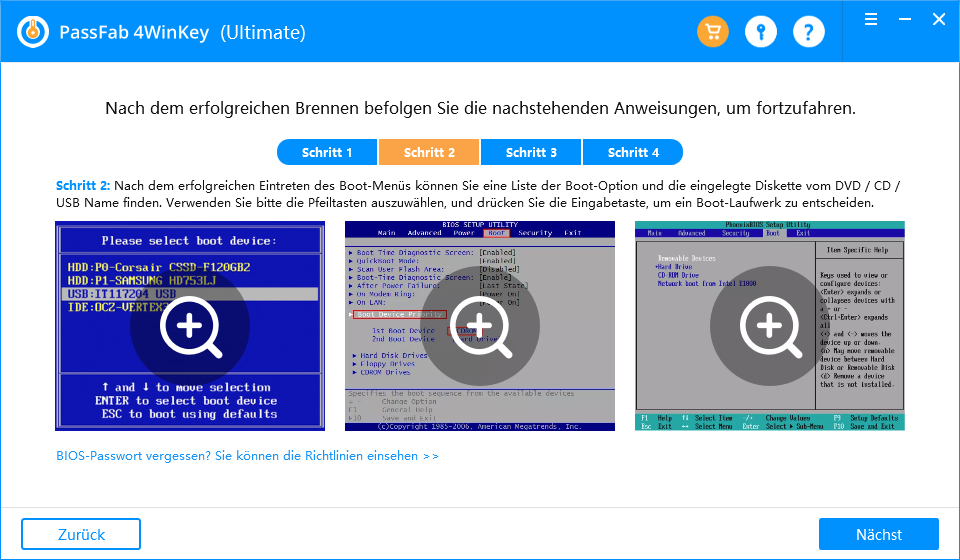Click the PassFab 4WinKey logo icon
Screen dimensions: 960x560
(x=33, y=31)
